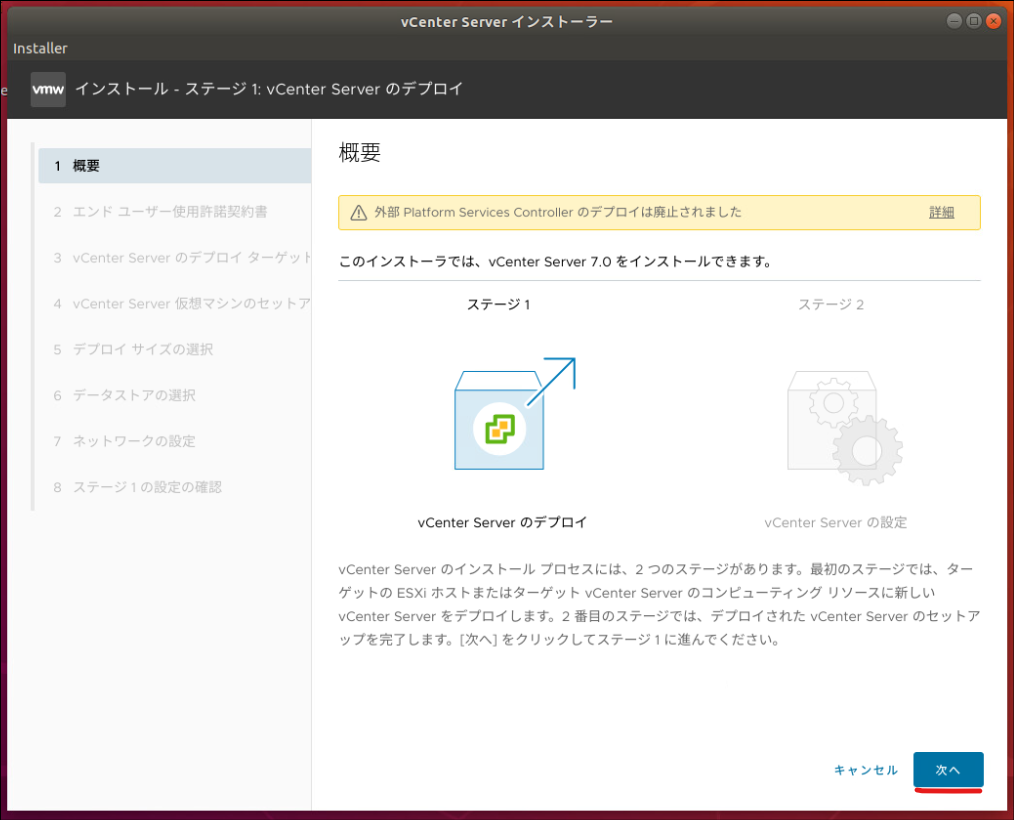The height and width of the screenshot is (820, 1014).
Task: Click the 次へ (Next) button
Action: 948,770
